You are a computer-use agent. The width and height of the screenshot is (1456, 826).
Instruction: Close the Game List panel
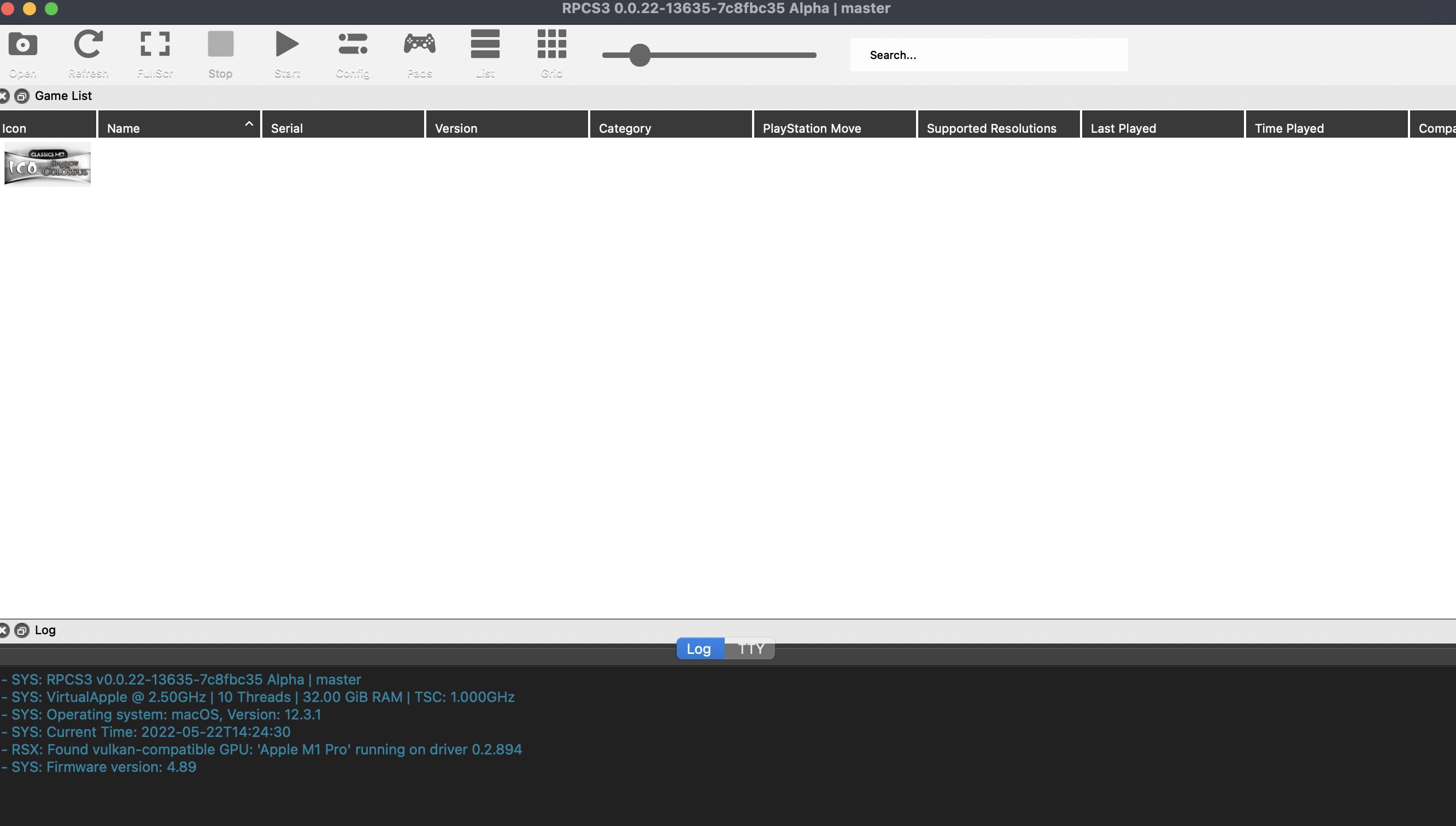[x=5, y=96]
